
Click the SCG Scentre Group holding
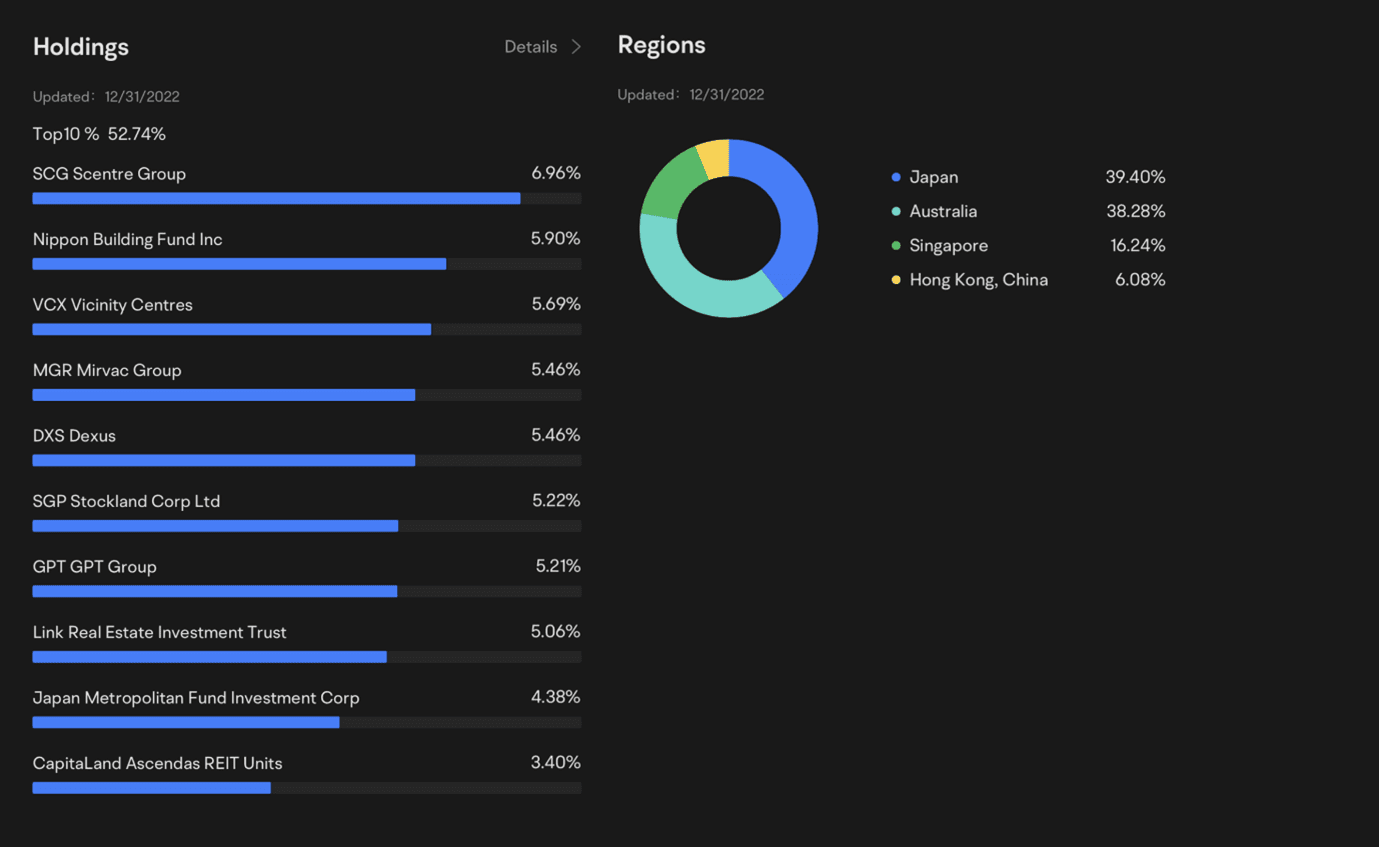109,174
